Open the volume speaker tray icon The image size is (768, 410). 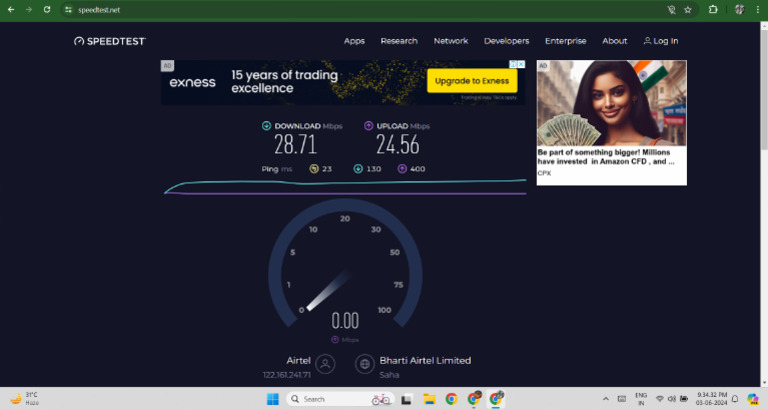[x=672, y=399]
